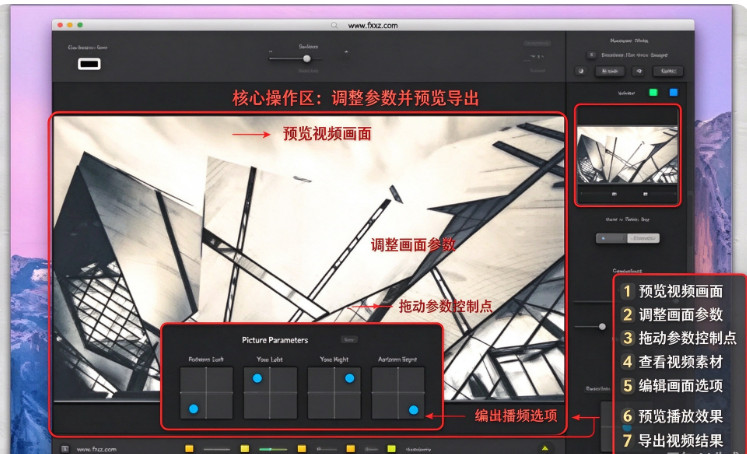
Task: Click the small icon at bottom bar left
Action: (65, 449)
